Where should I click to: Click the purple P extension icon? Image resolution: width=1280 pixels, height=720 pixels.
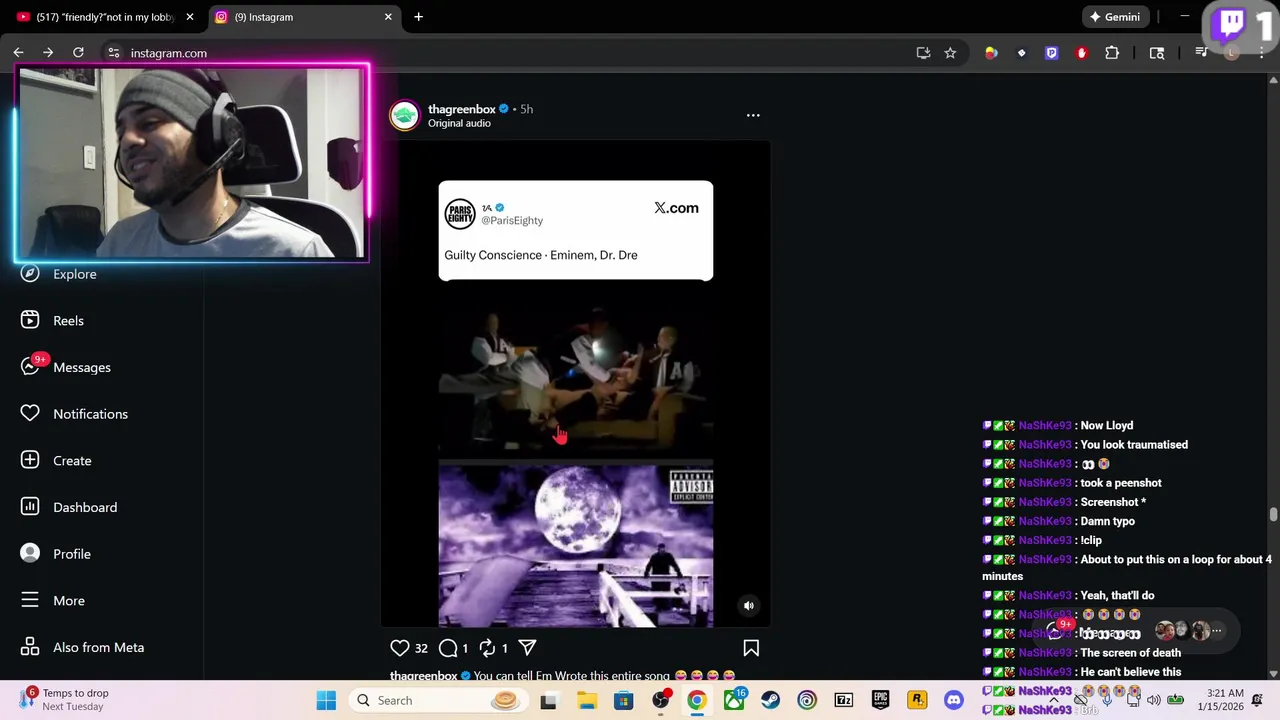(x=1051, y=53)
